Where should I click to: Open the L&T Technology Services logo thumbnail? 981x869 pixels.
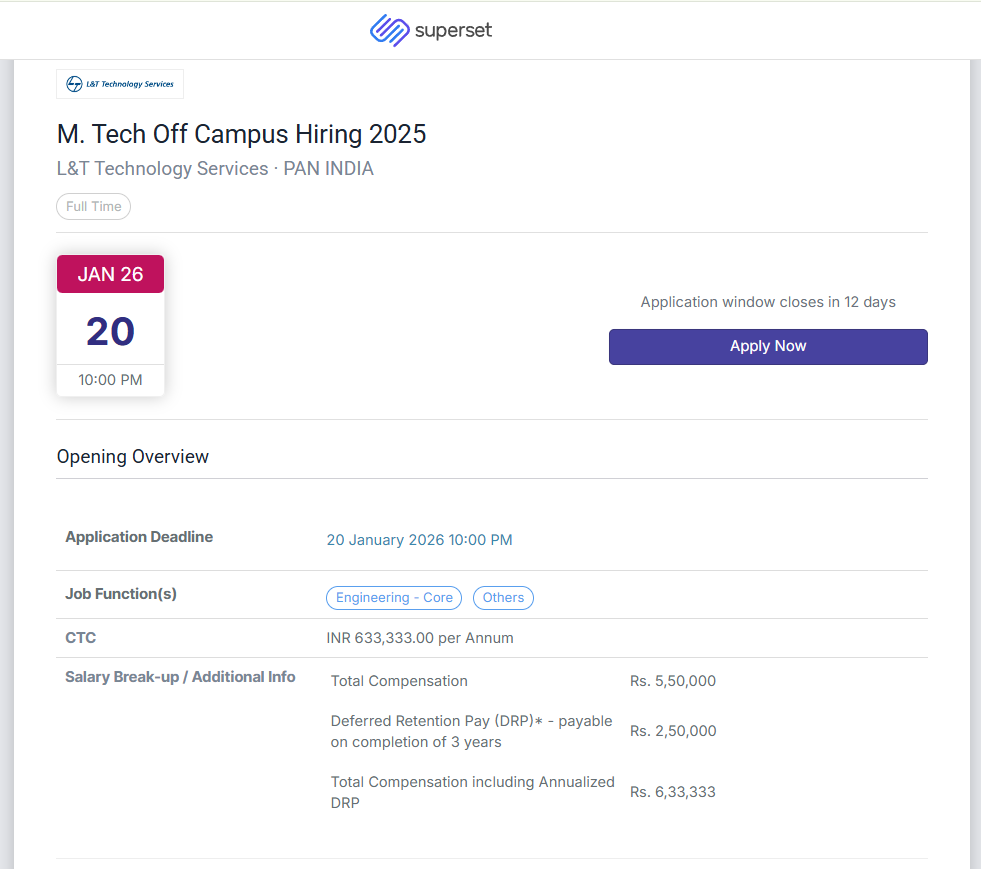tap(120, 84)
